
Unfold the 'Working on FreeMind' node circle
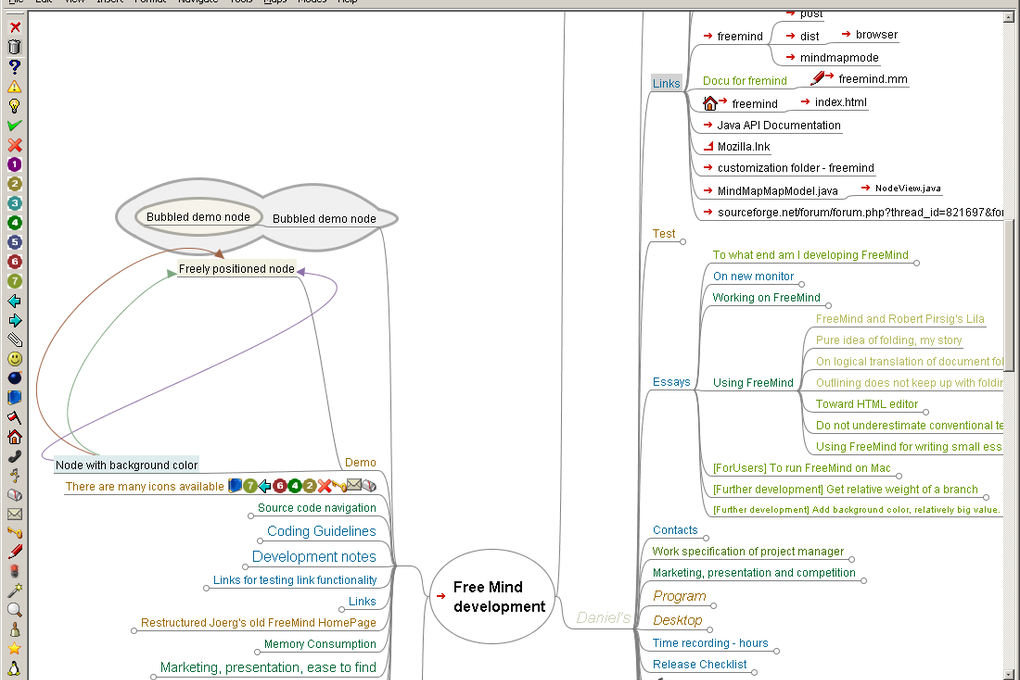(x=828, y=306)
